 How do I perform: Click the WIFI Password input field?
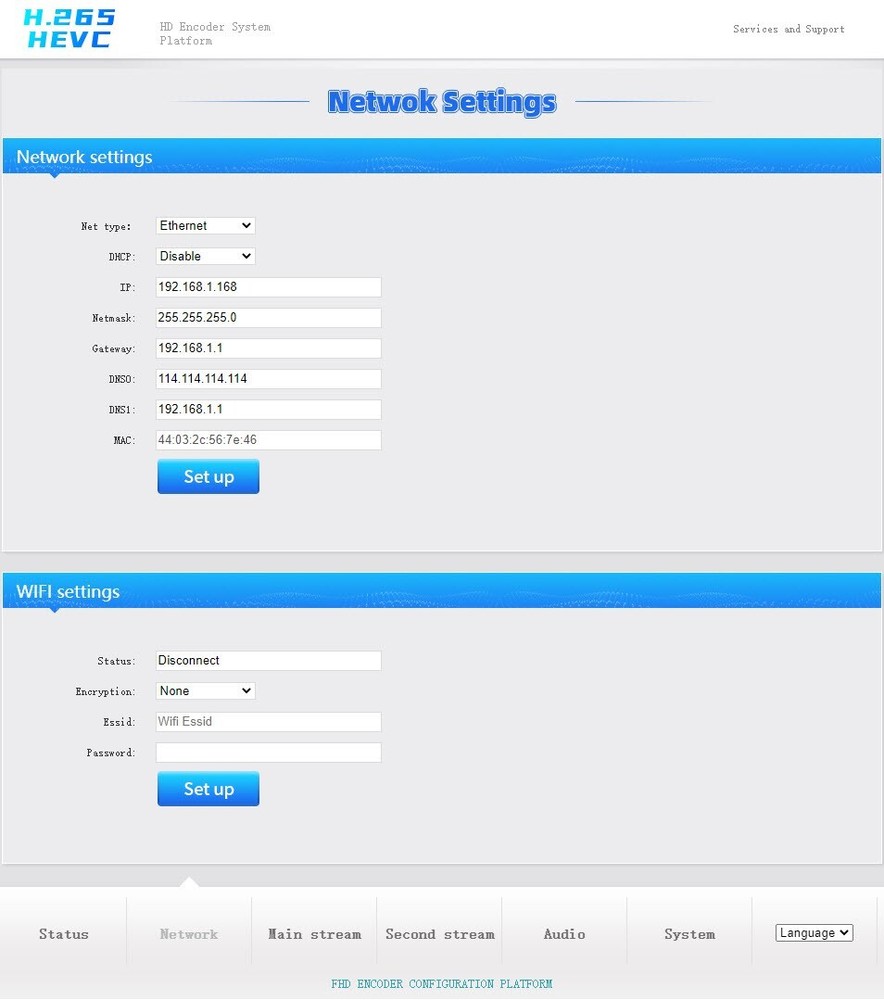[268, 752]
